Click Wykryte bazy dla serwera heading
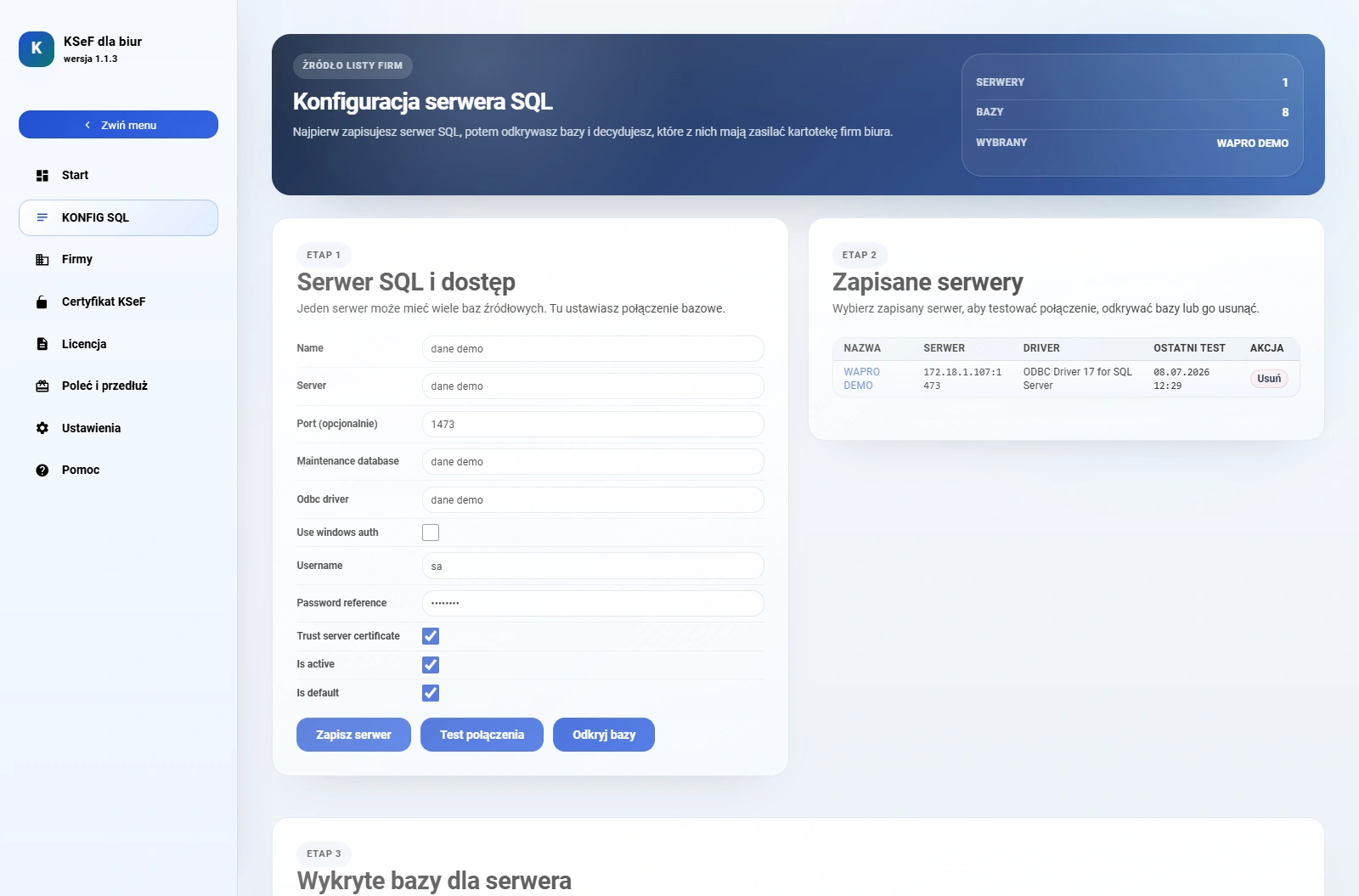 [x=434, y=881]
